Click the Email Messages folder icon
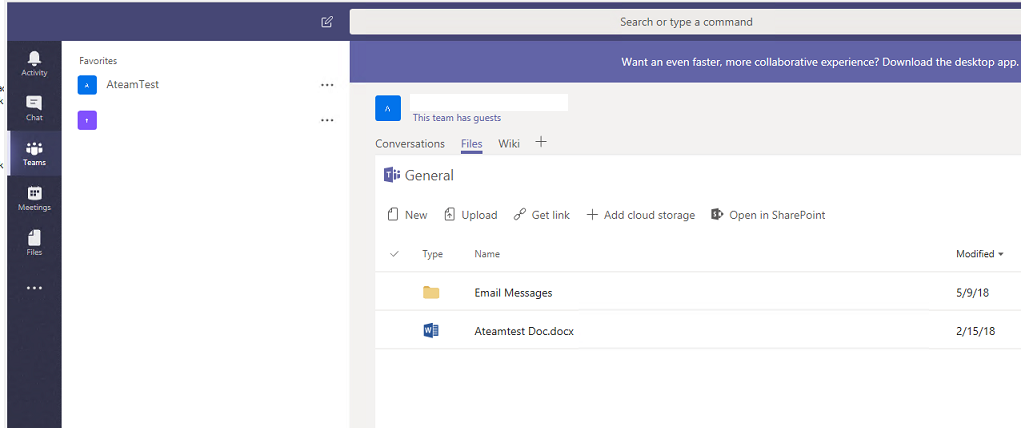 pyautogui.click(x=431, y=293)
